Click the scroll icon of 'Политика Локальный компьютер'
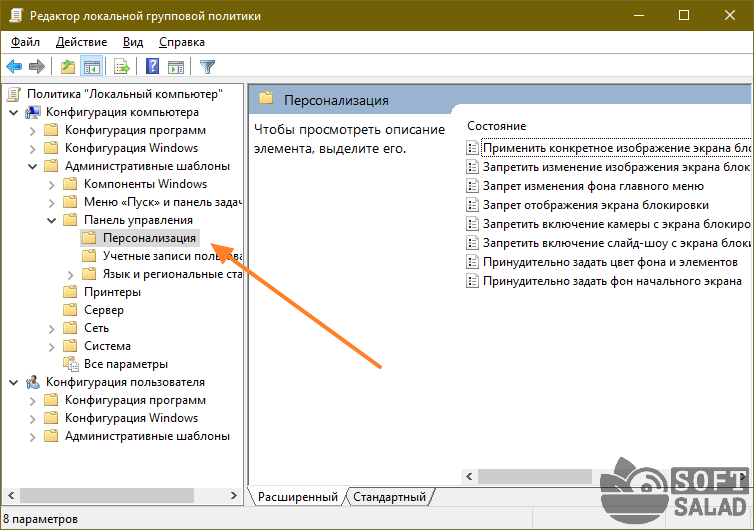The height and width of the screenshot is (530, 754). coord(14,94)
